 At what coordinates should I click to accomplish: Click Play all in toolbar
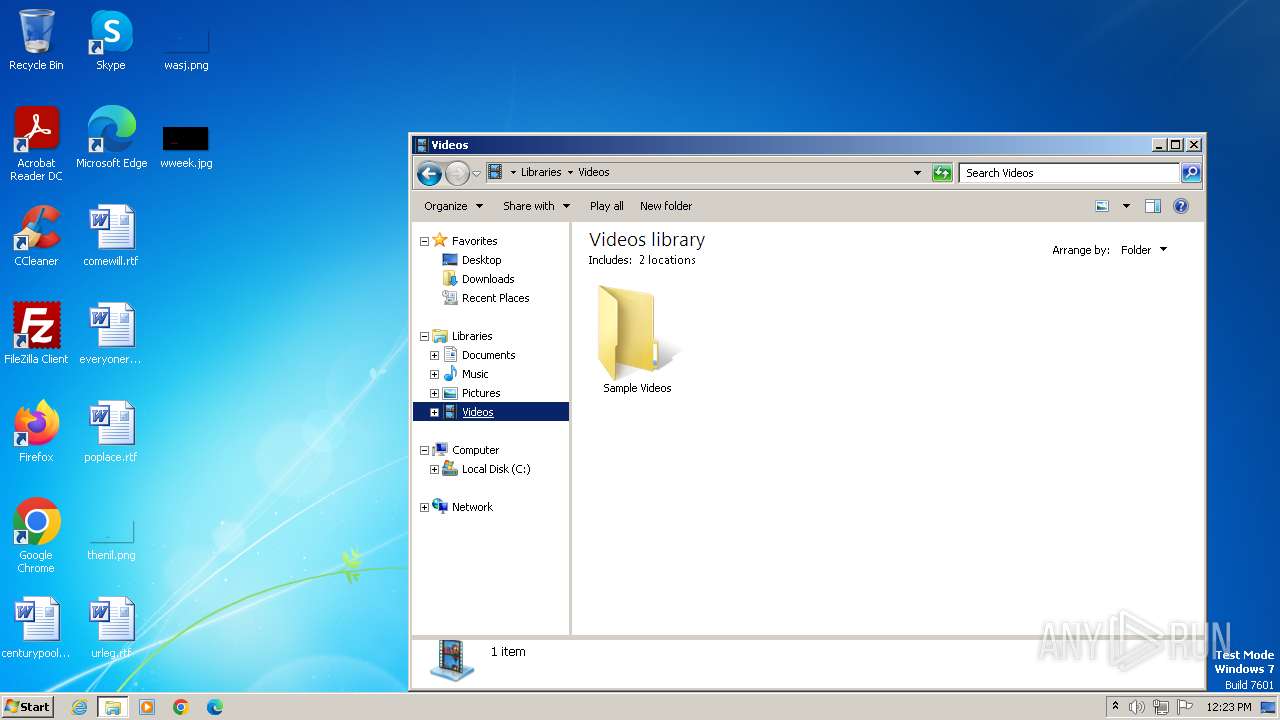pos(606,206)
